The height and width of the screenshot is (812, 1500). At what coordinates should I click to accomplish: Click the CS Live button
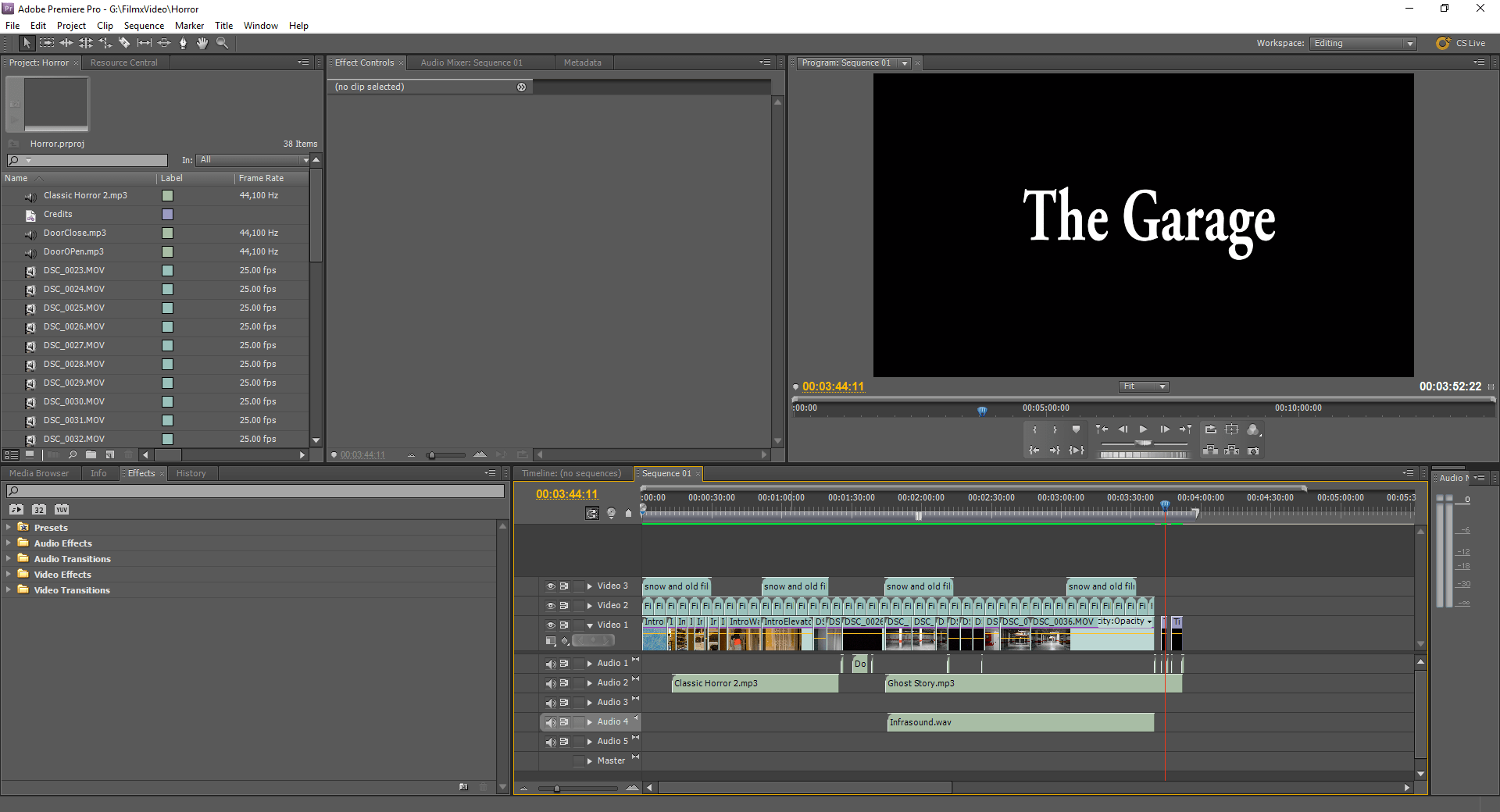[1461, 44]
